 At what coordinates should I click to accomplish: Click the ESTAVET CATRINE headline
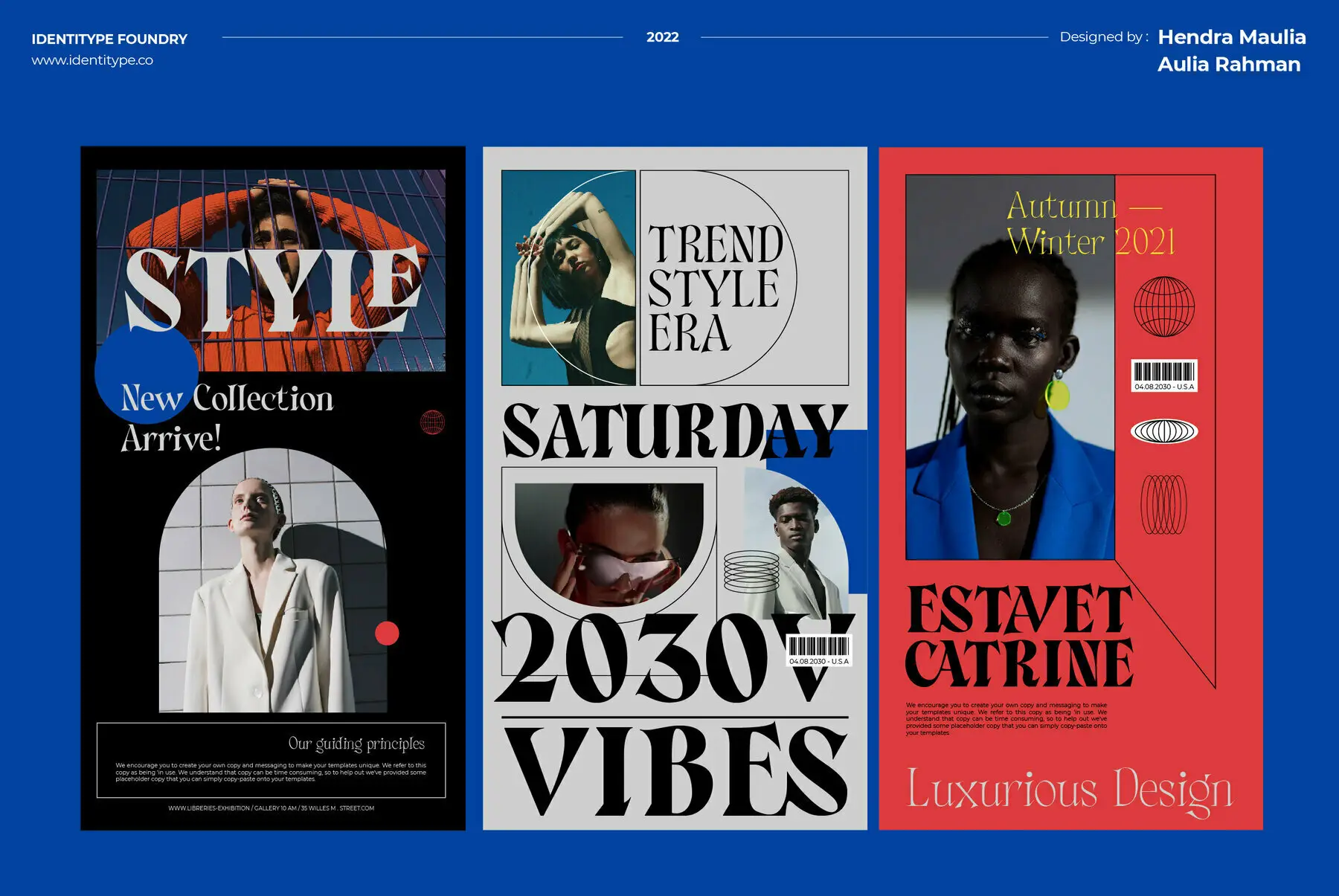point(1019,636)
